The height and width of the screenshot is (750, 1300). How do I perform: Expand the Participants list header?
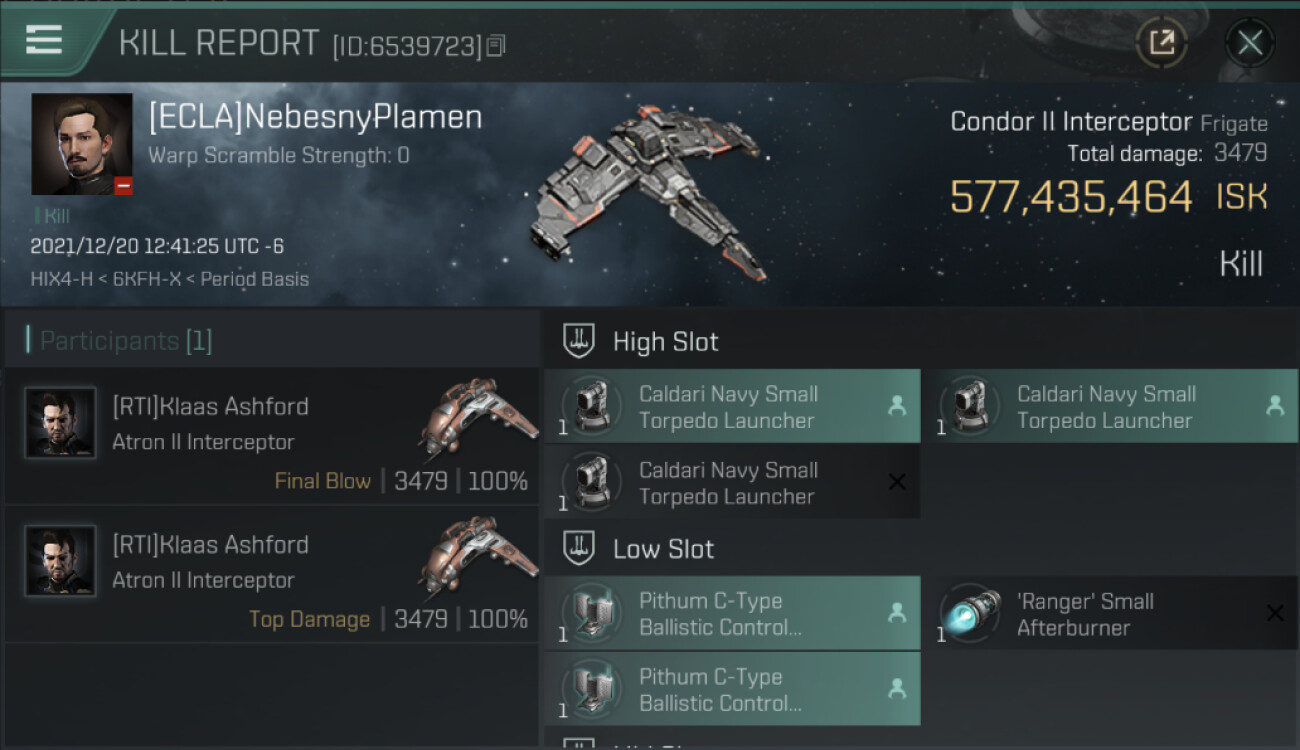126,341
